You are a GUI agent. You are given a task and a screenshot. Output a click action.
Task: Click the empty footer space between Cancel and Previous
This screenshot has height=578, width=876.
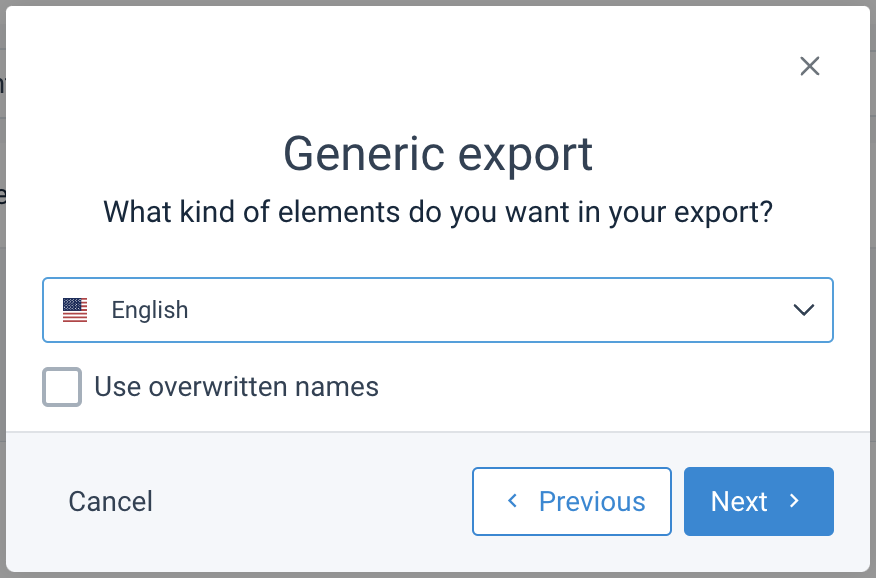pos(310,501)
